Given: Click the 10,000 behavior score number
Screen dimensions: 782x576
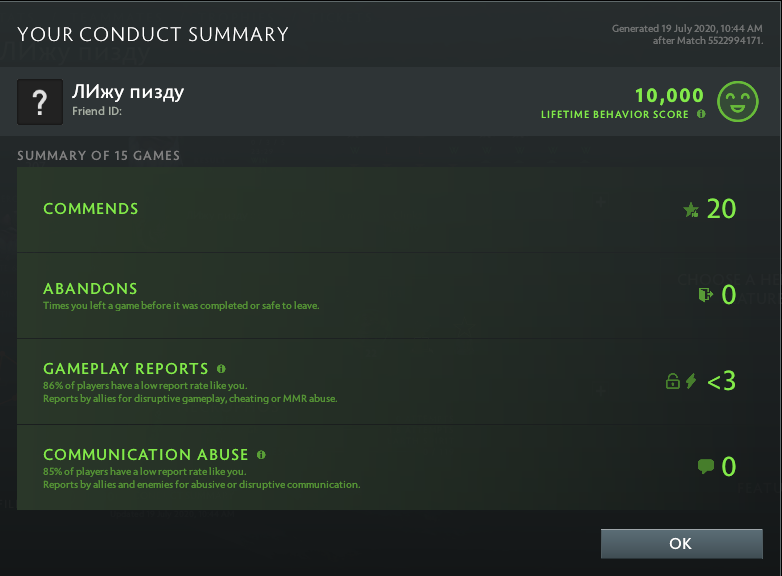Looking at the screenshot, I should coord(669,95).
